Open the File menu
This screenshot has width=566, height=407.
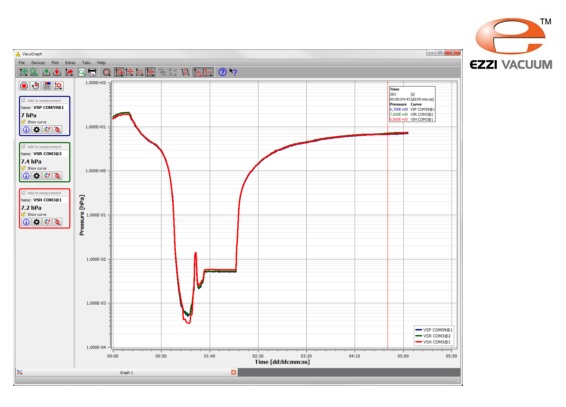(22, 62)
